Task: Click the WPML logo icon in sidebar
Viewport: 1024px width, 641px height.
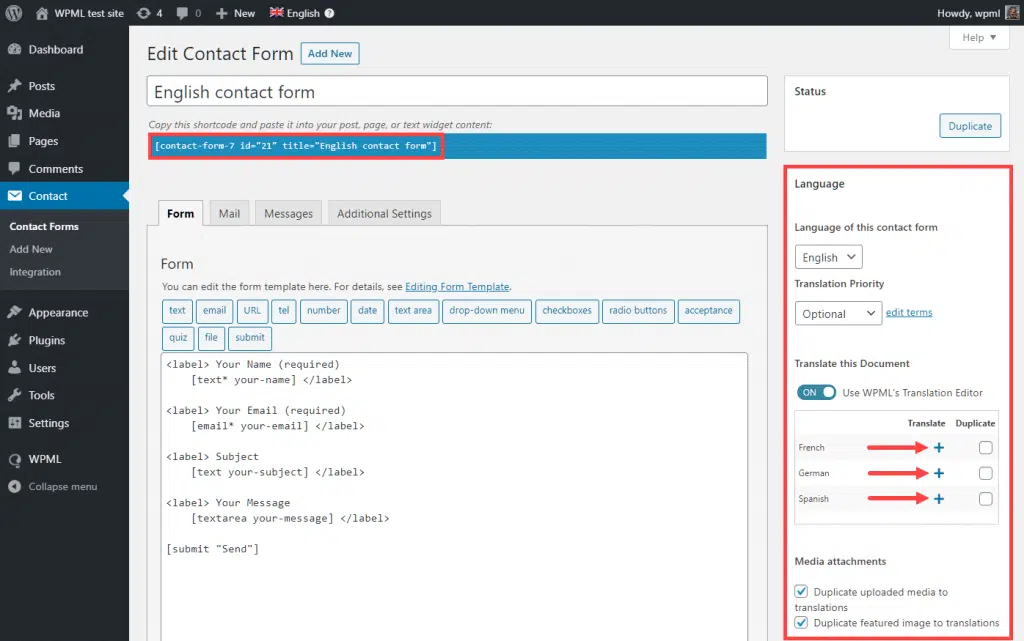Action: click(14, 460)
